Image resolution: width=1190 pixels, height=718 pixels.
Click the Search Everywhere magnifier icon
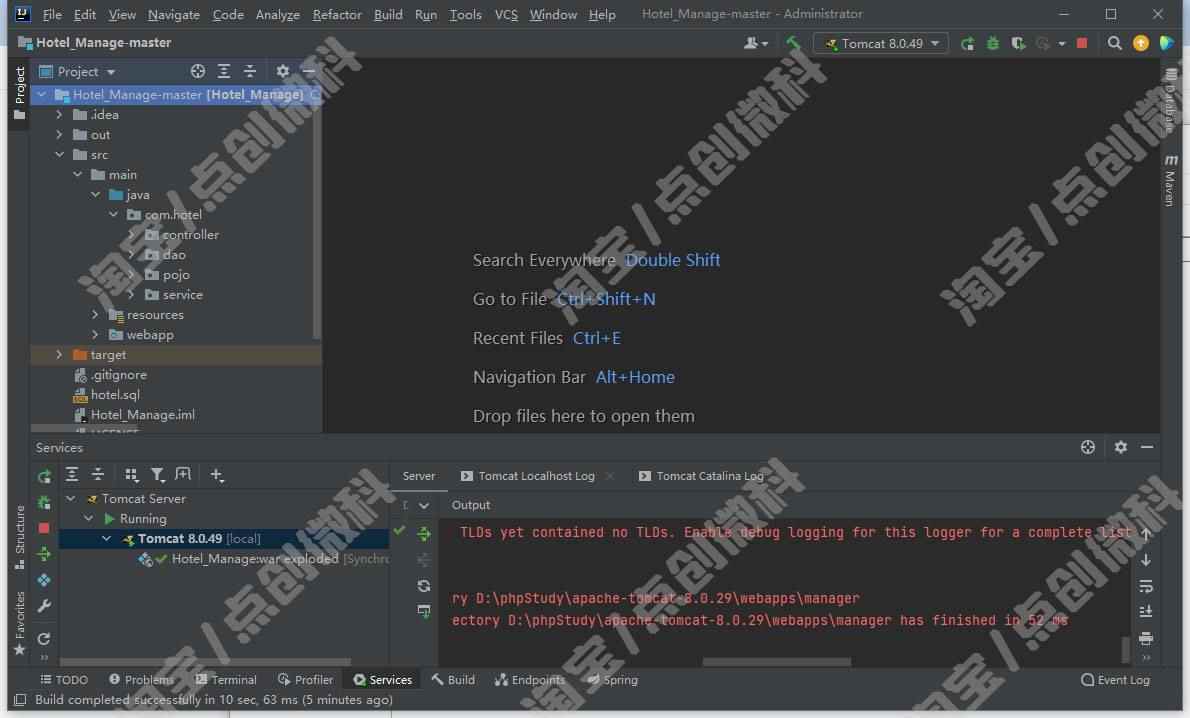1114,43
